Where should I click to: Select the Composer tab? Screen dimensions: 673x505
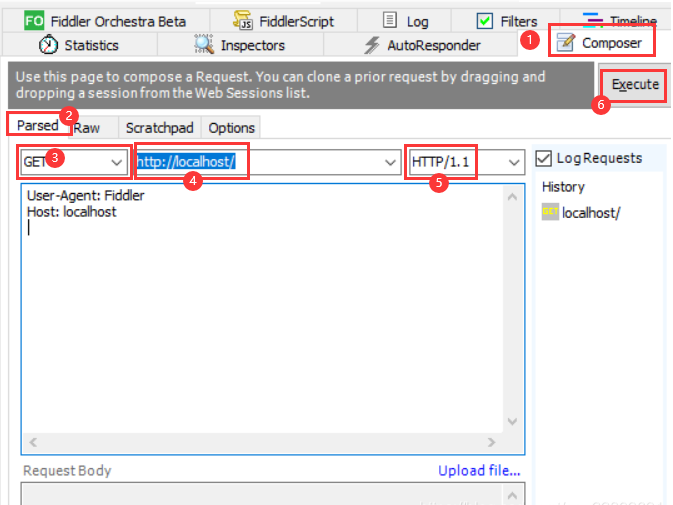(x=601, y=42)
